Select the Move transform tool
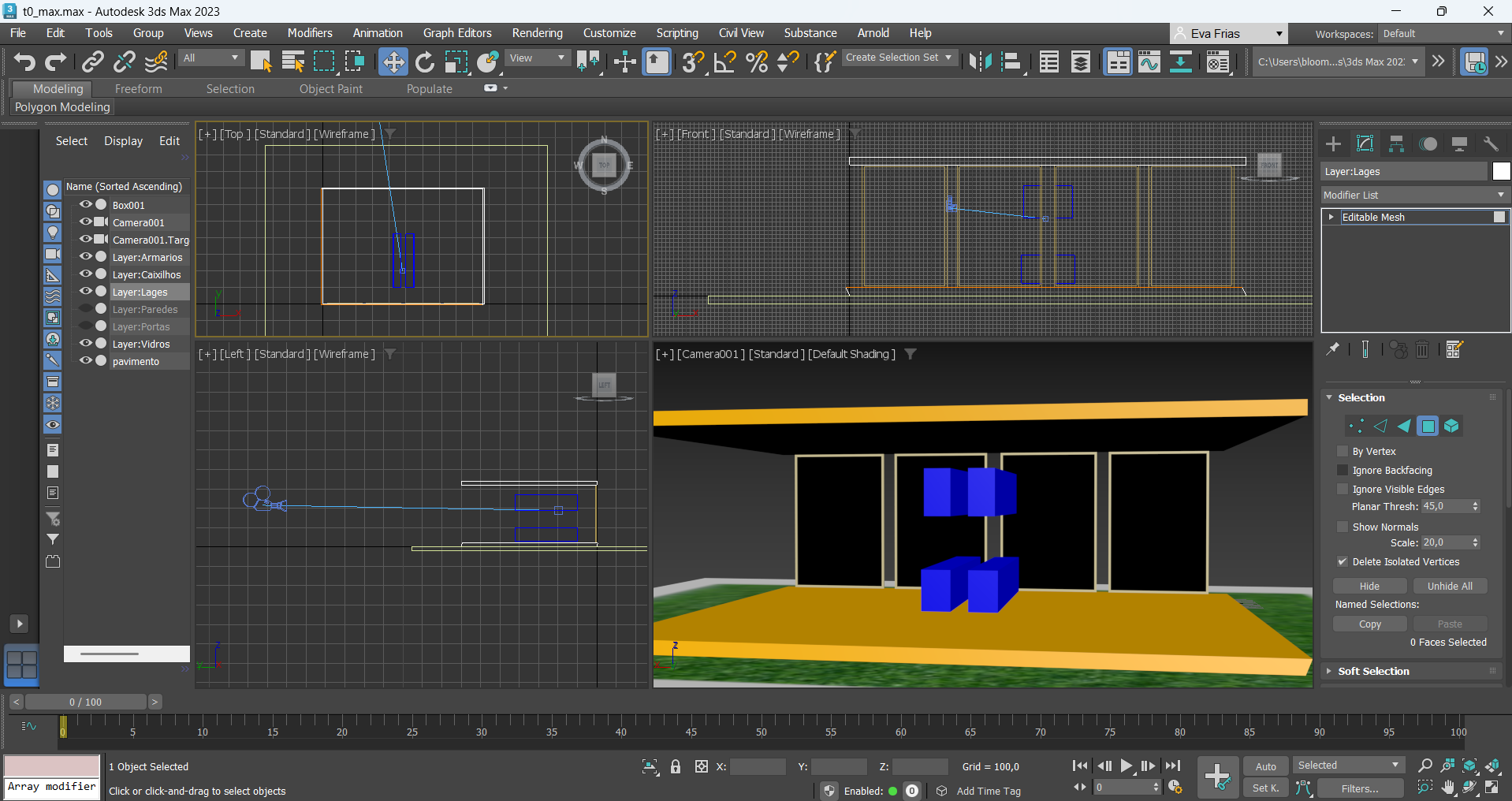The height and width of the screenshot is (801, 1512). [393, 61]
